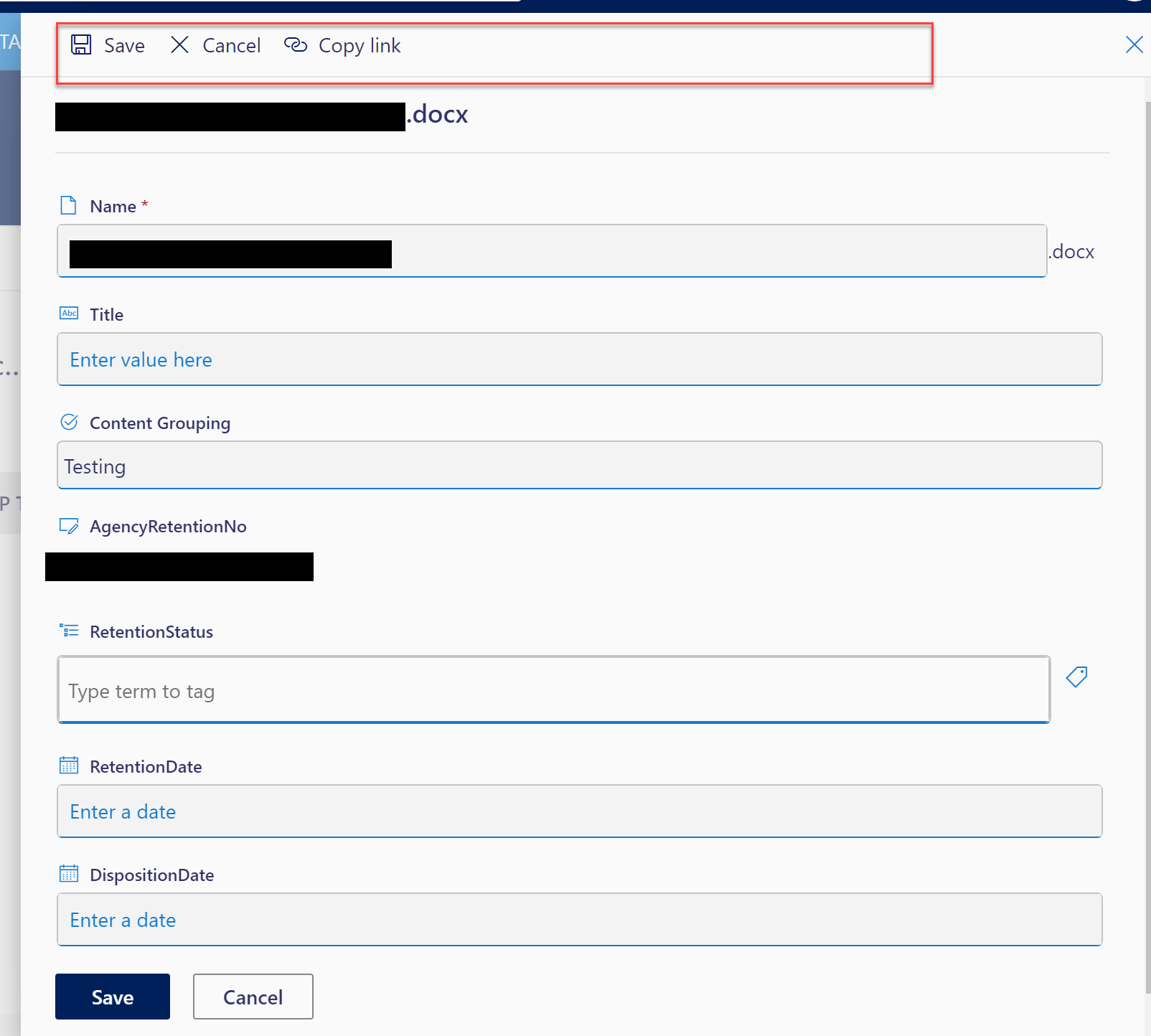Close the properties panel with X

click(1134, 44)
